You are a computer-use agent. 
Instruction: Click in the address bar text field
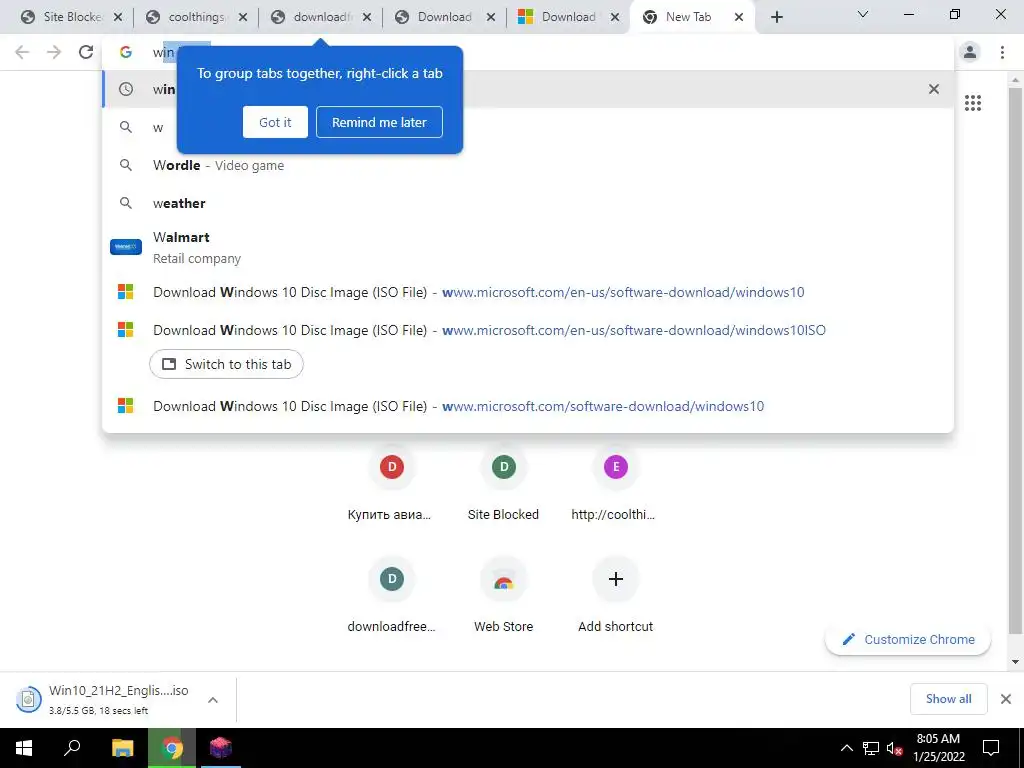(528, 52)
